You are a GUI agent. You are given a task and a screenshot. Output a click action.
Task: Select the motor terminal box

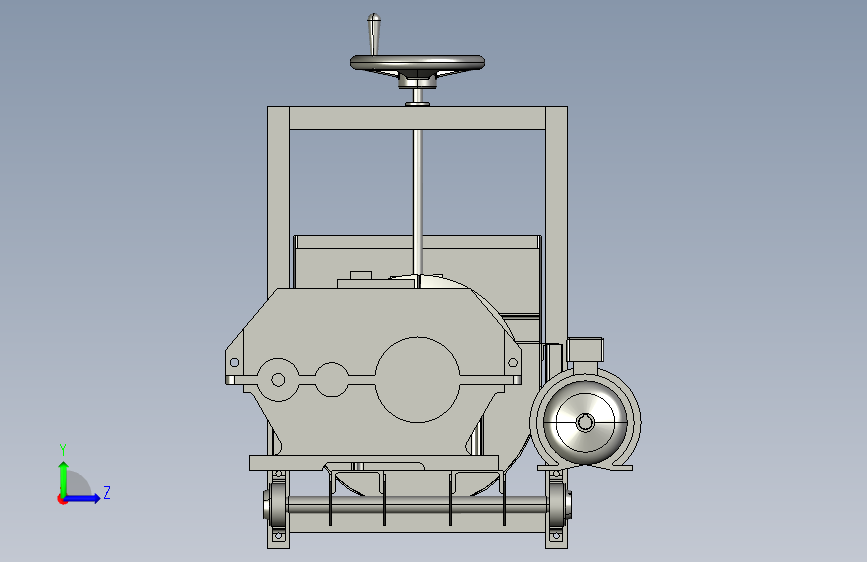[x=585, y=350]
